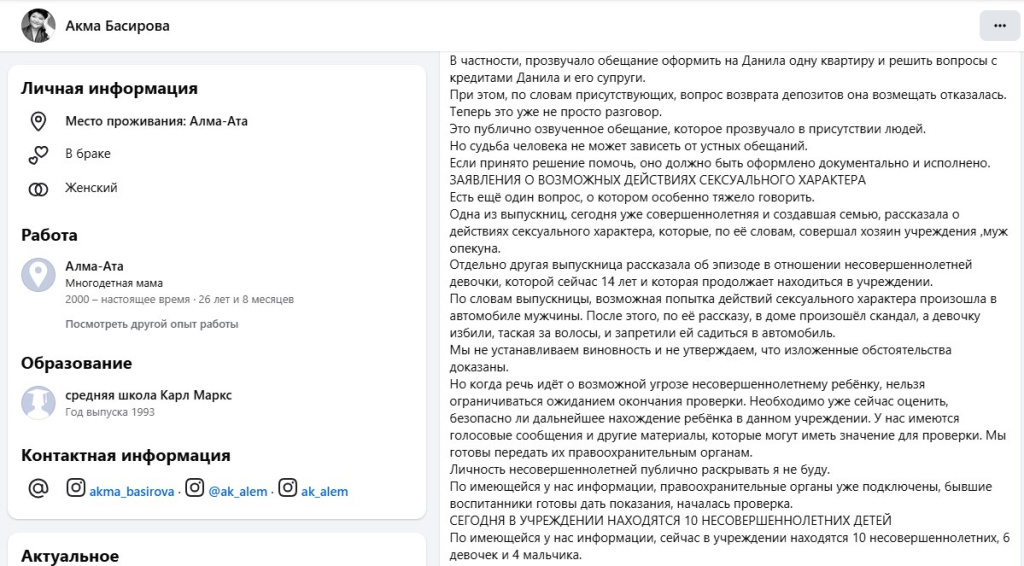Click the @ contact information icon
Image resolution: width=1024 pixels, height=566 pixels.
coord(39,488)
